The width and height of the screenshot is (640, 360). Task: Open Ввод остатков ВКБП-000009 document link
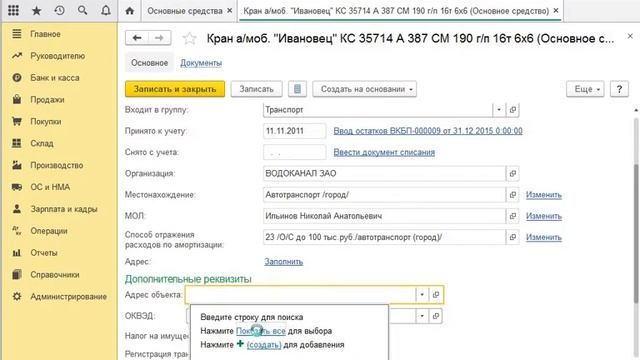pos(428,131)
